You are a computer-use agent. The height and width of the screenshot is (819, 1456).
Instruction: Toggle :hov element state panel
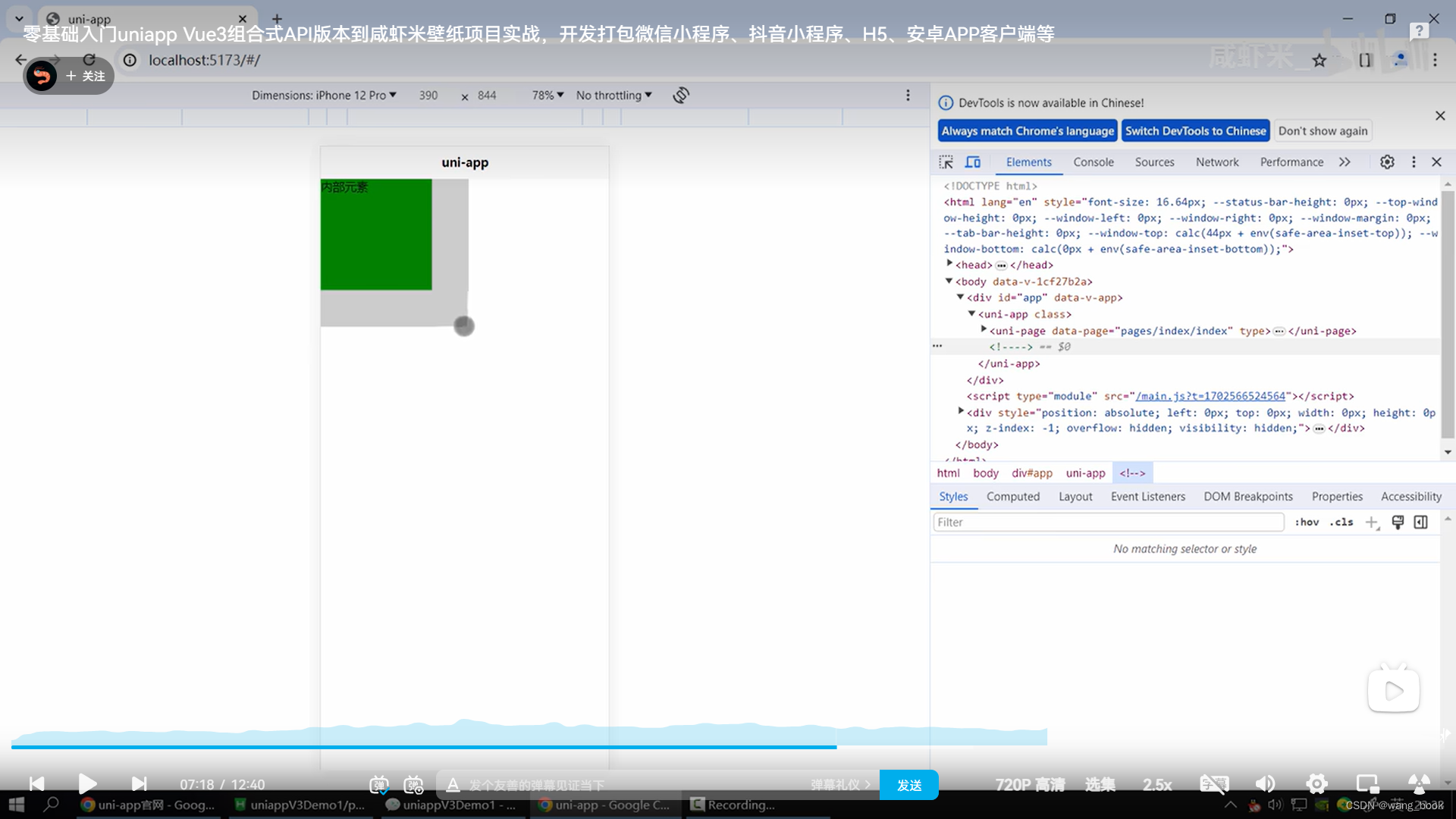click(x=1307, y=522)
